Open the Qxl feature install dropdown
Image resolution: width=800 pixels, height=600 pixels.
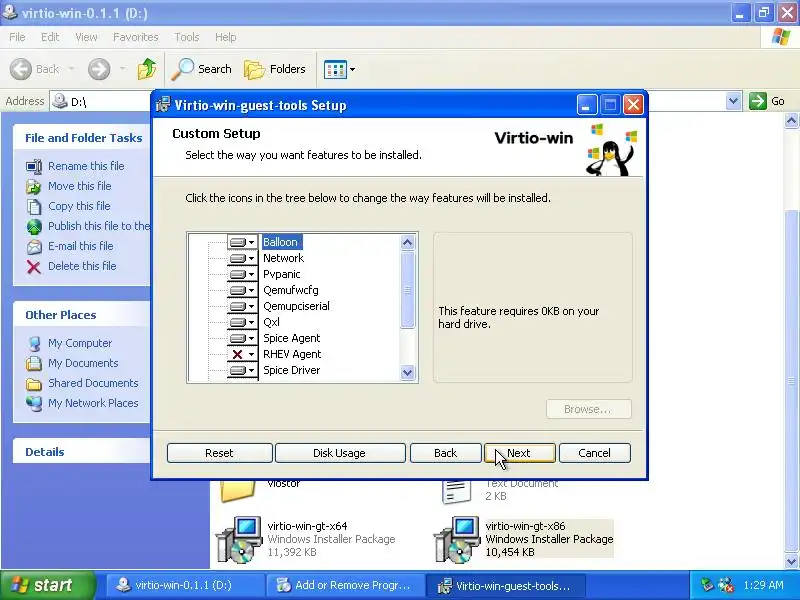coord(242,322)
